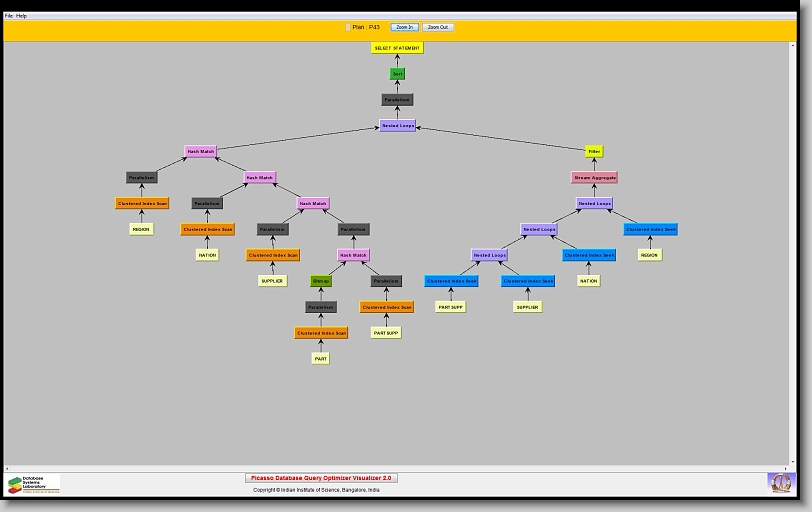The image size is (812, 512).
Task: Click the Plan P43 color legend box
Action: (x=348, y=27)
